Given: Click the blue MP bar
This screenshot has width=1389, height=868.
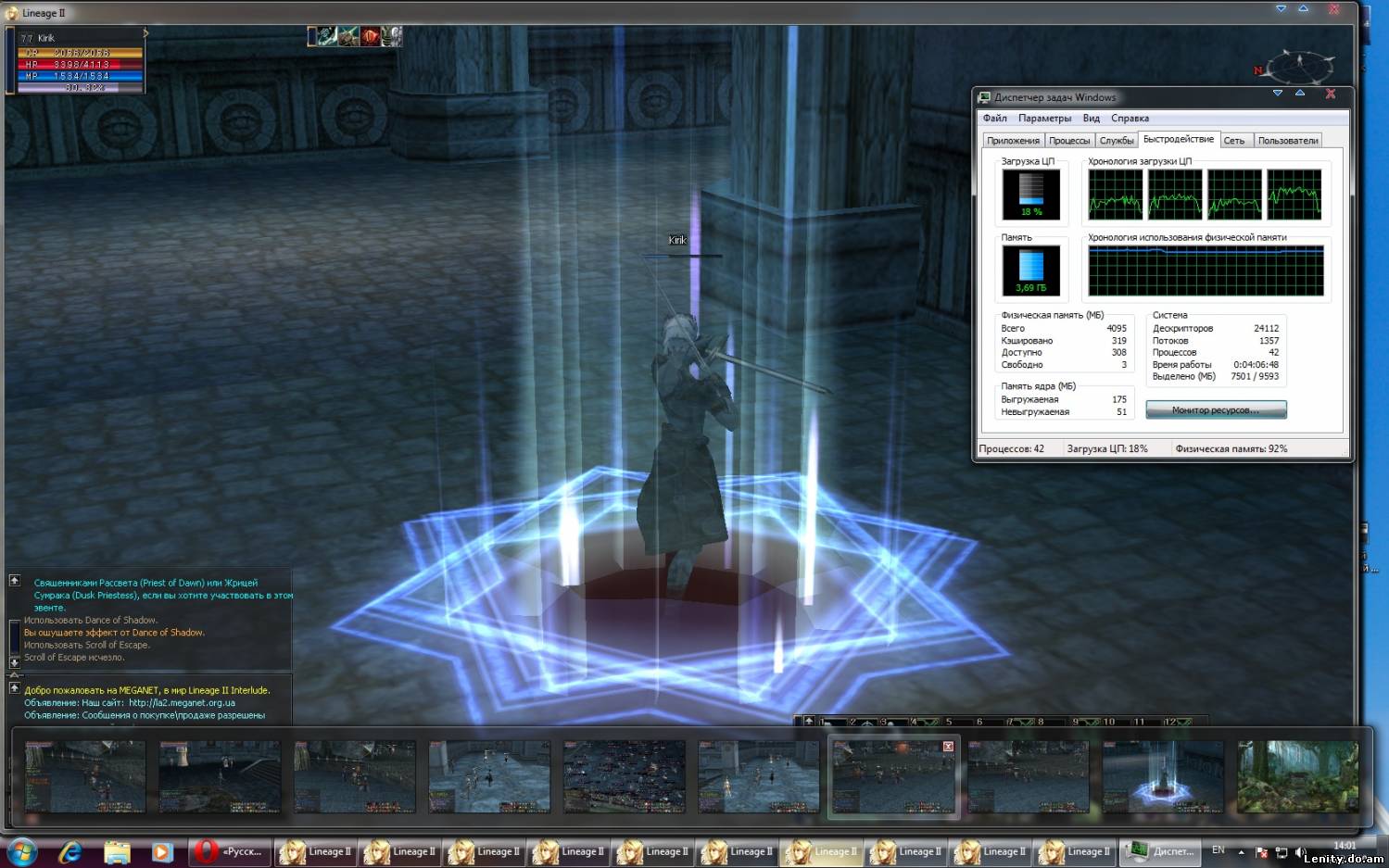Looking at the screenshot, I should tap(81, 76).
